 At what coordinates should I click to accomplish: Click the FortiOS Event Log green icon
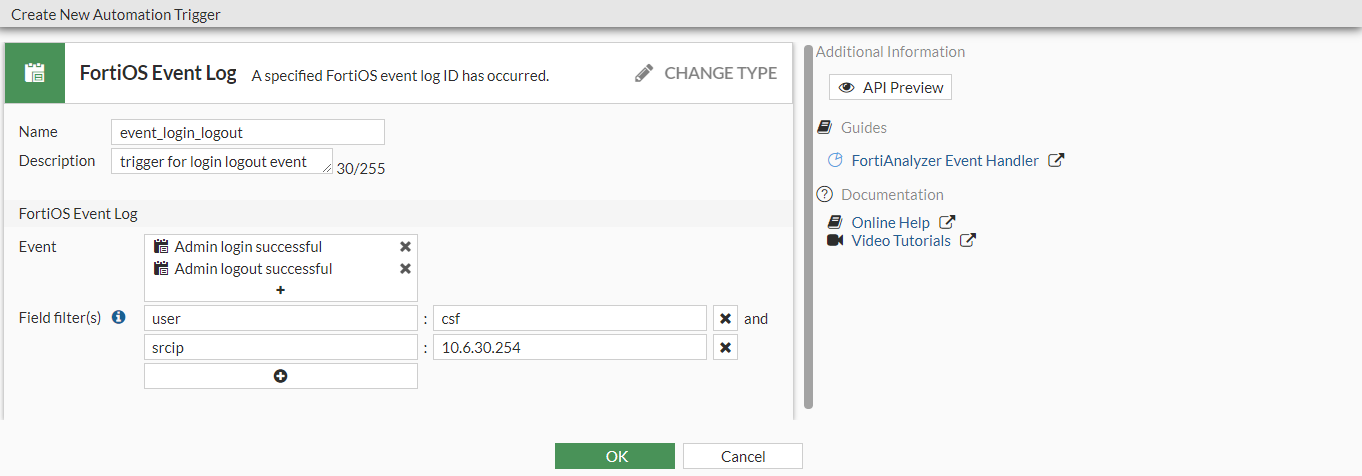35,73
